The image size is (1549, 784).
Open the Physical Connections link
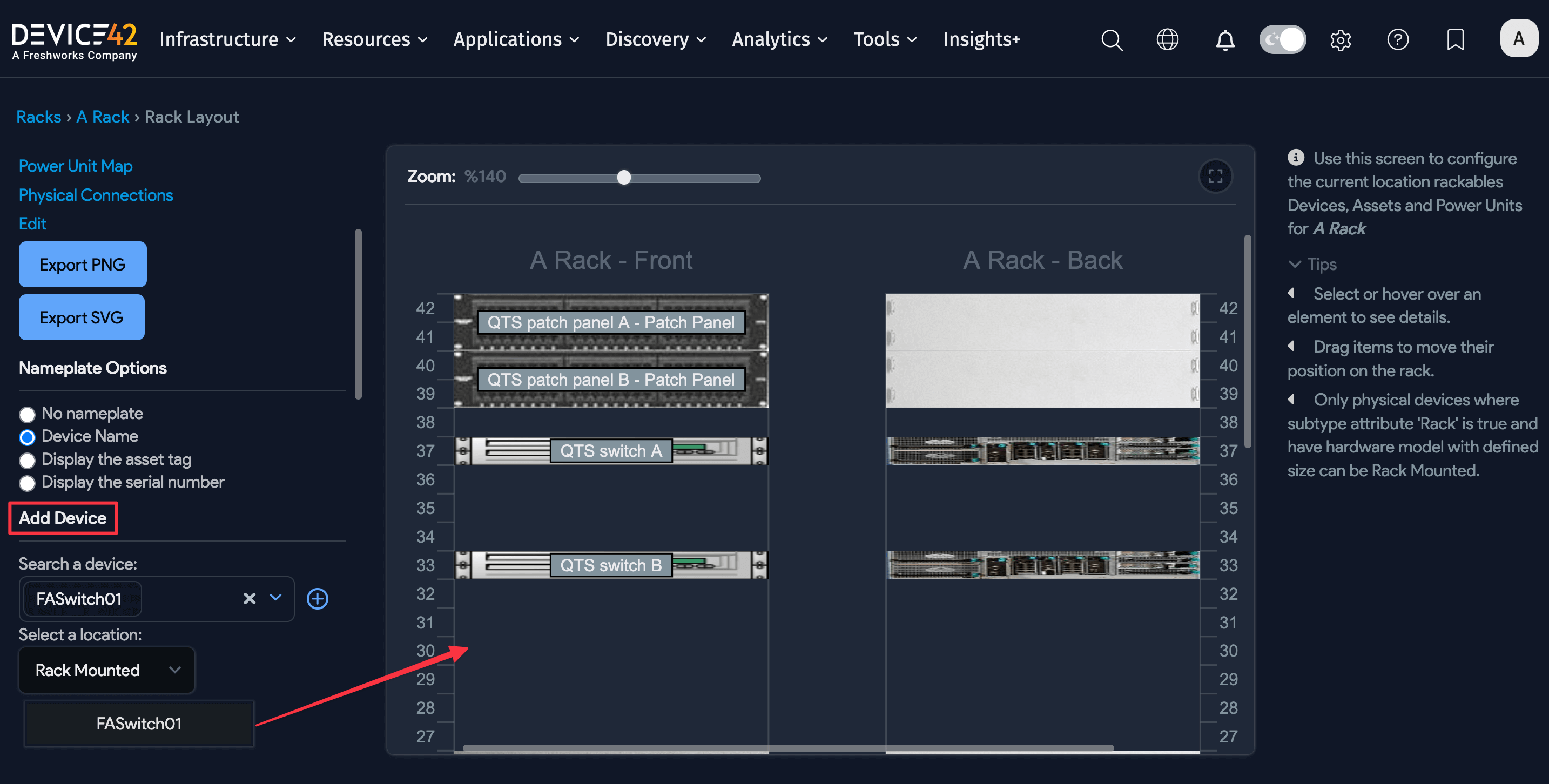(x=95, y=195)
